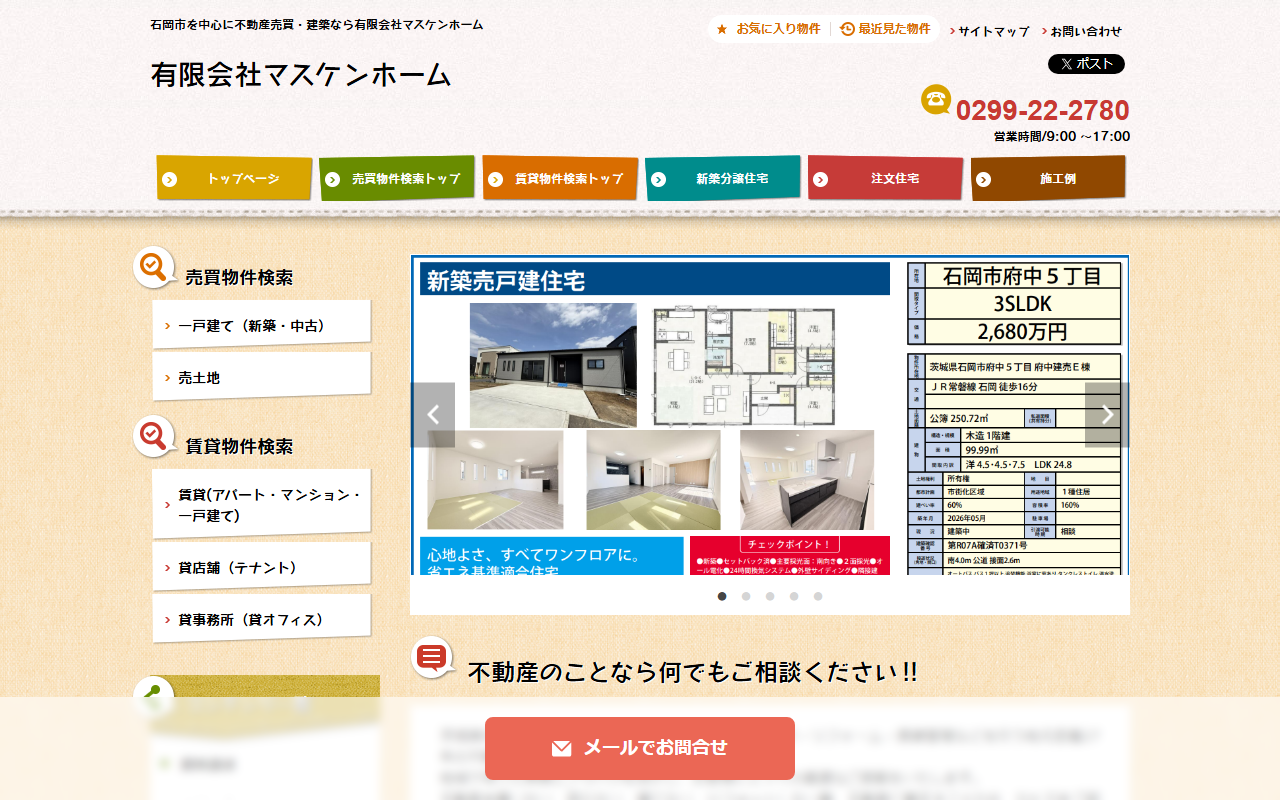Click the star icon for お気に入り物件

click(722, 29)
